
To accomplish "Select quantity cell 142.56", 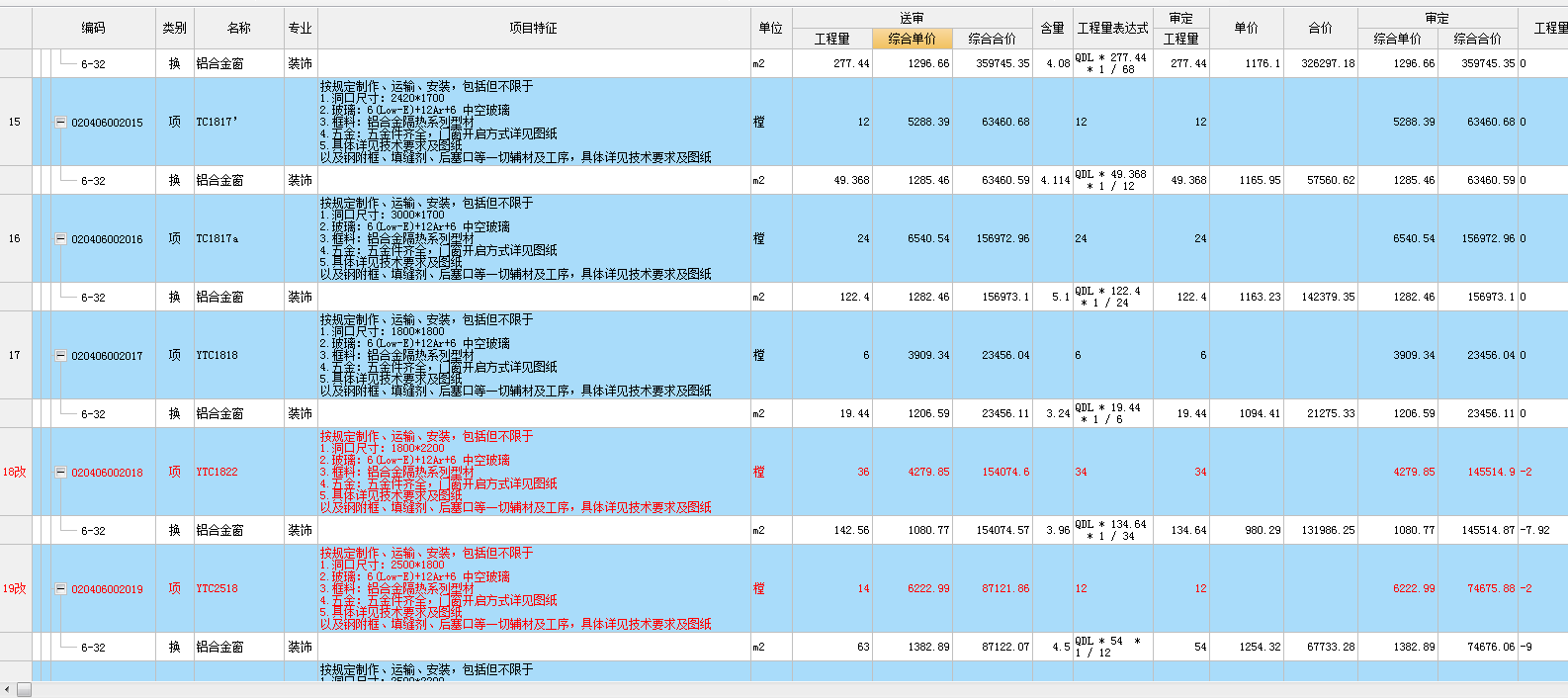I will [832, 531].
